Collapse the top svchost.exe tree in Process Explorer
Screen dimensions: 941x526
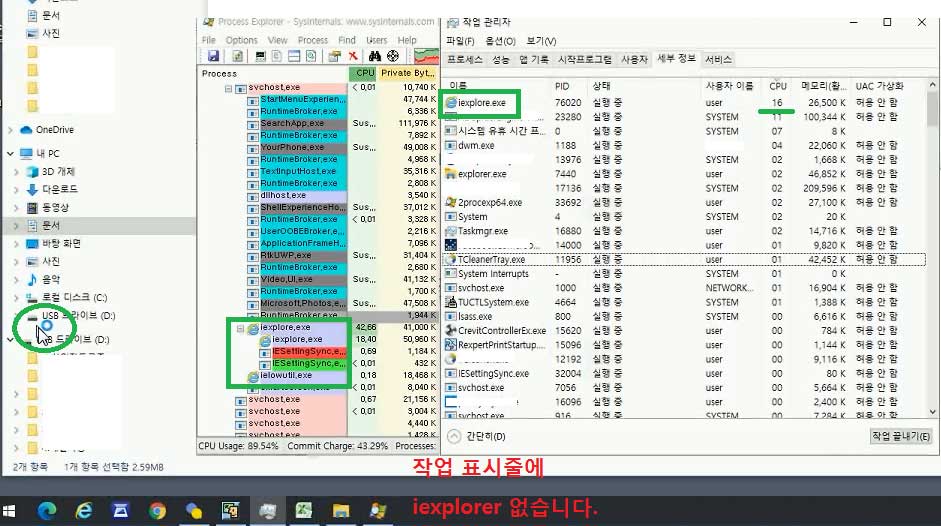tap(228, 88)
